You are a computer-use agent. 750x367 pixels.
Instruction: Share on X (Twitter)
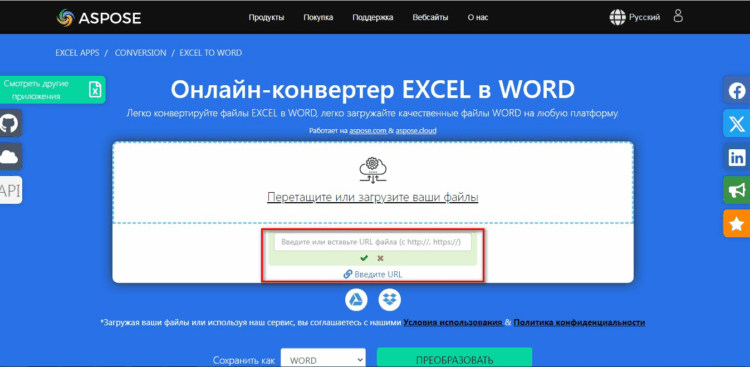pyautogui.click(x=737, y=123)
